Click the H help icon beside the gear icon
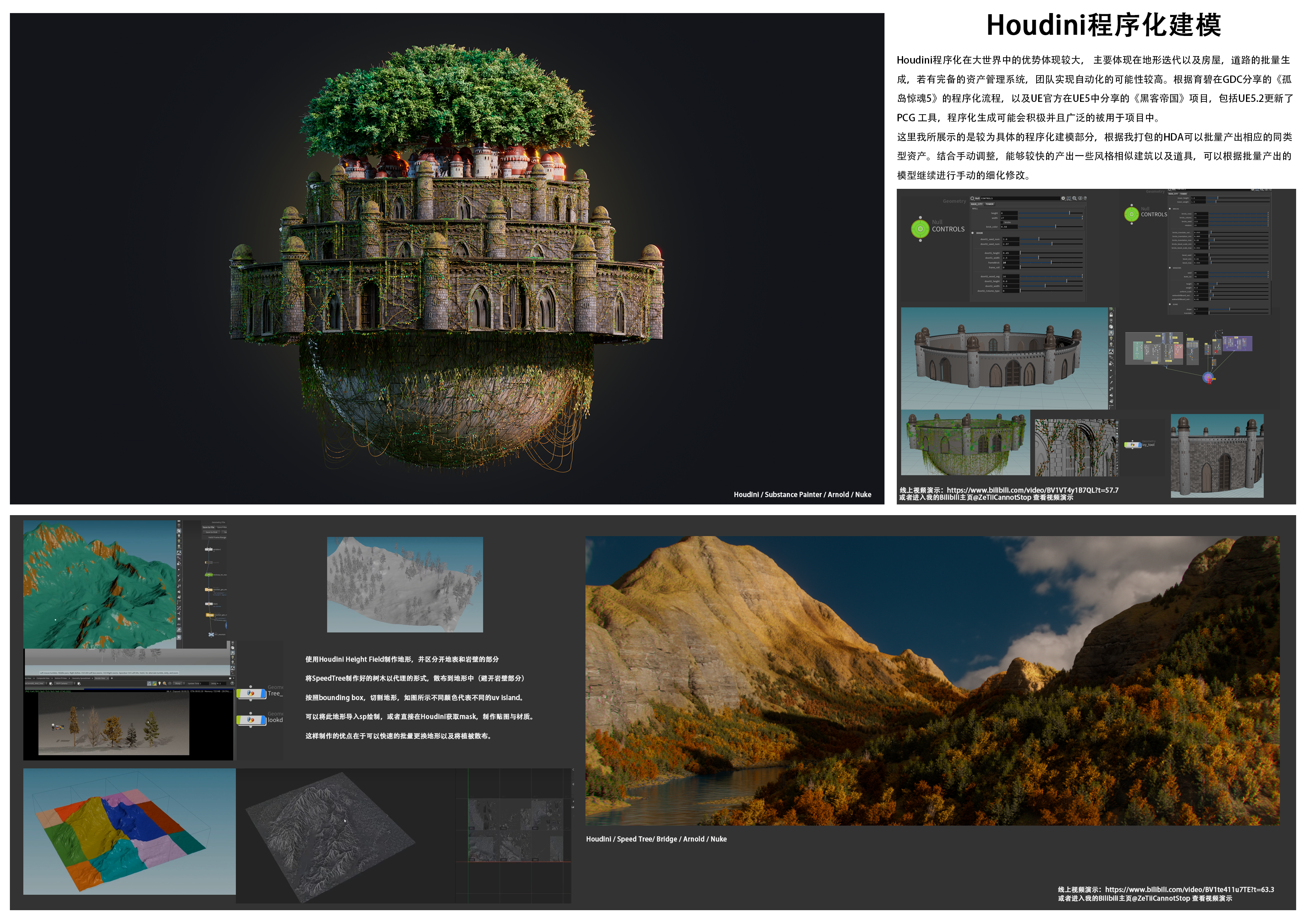 (1069, 198)
